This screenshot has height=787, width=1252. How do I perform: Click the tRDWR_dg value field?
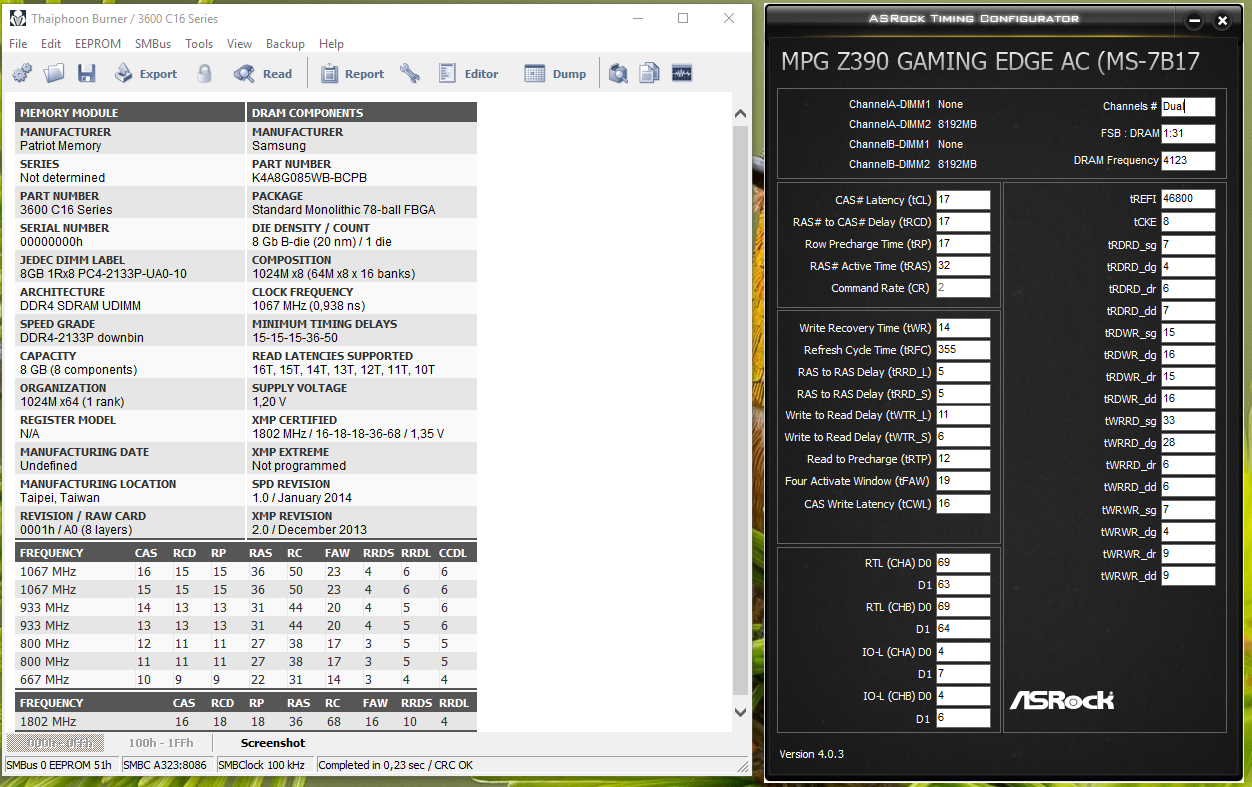[x=1188, y=355]
